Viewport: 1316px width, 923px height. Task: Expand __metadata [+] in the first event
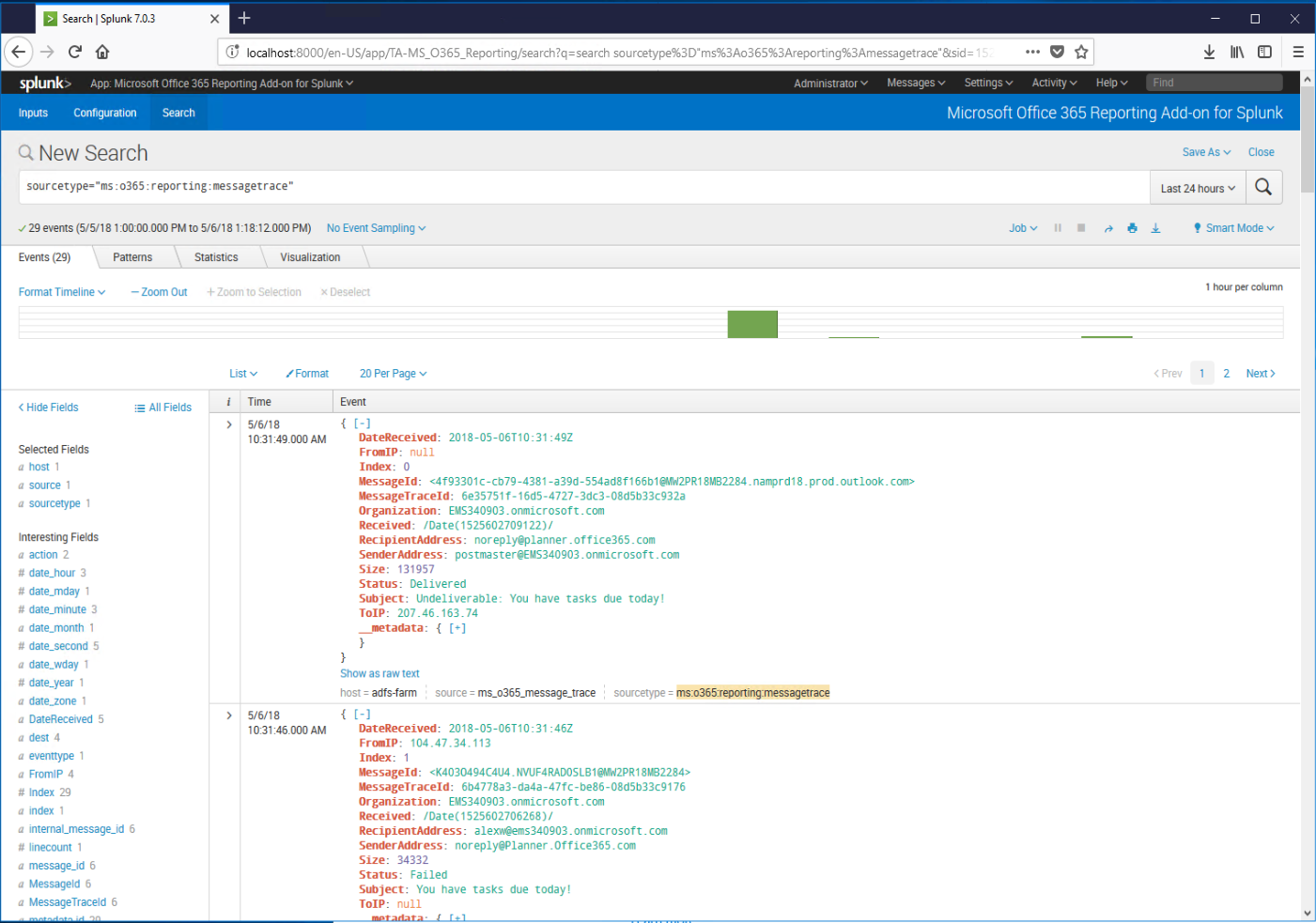tap(457, 628)
